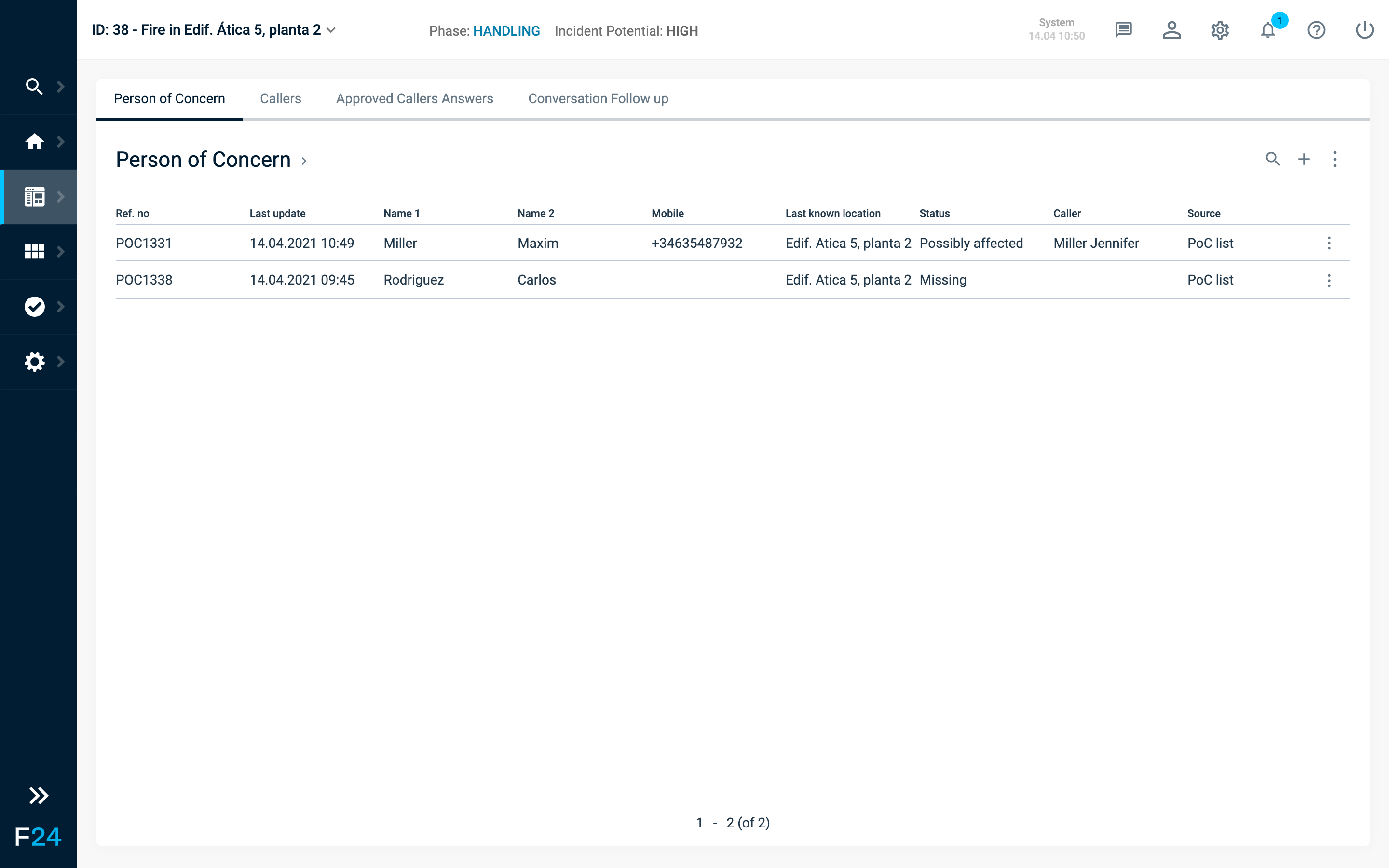Sort by the Mobile column header

click(x=667, y=214)
